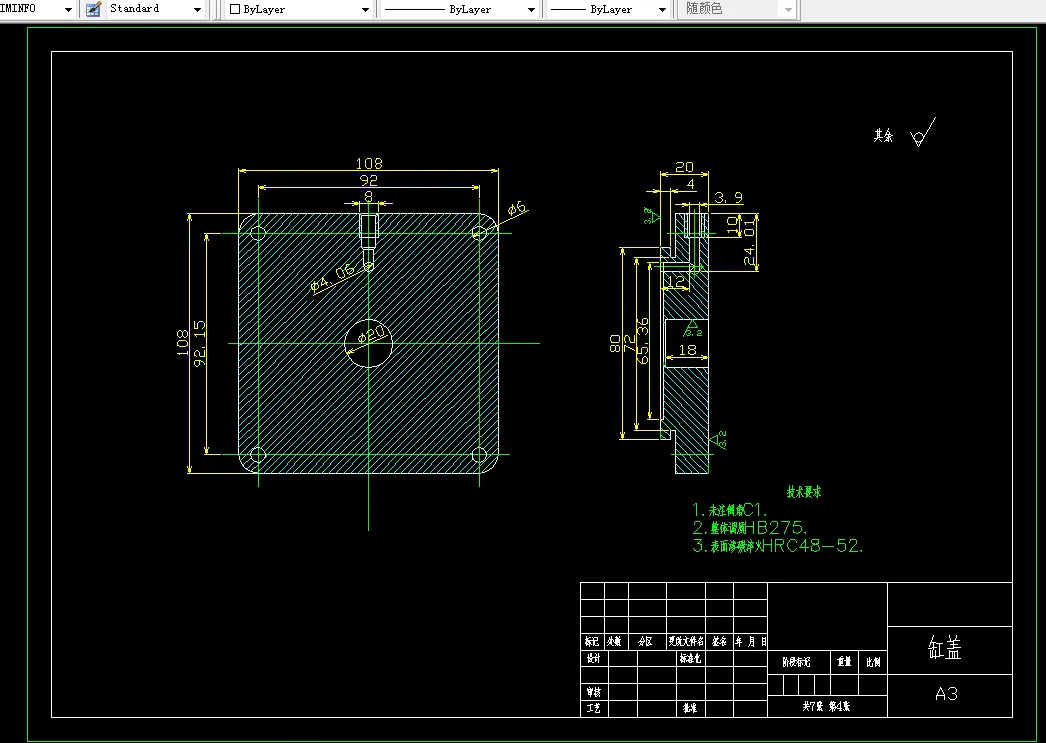Viewport: 1046px width, 743px height.
Task: Select the 12 dimension in section view
Action: pos(676,281)
